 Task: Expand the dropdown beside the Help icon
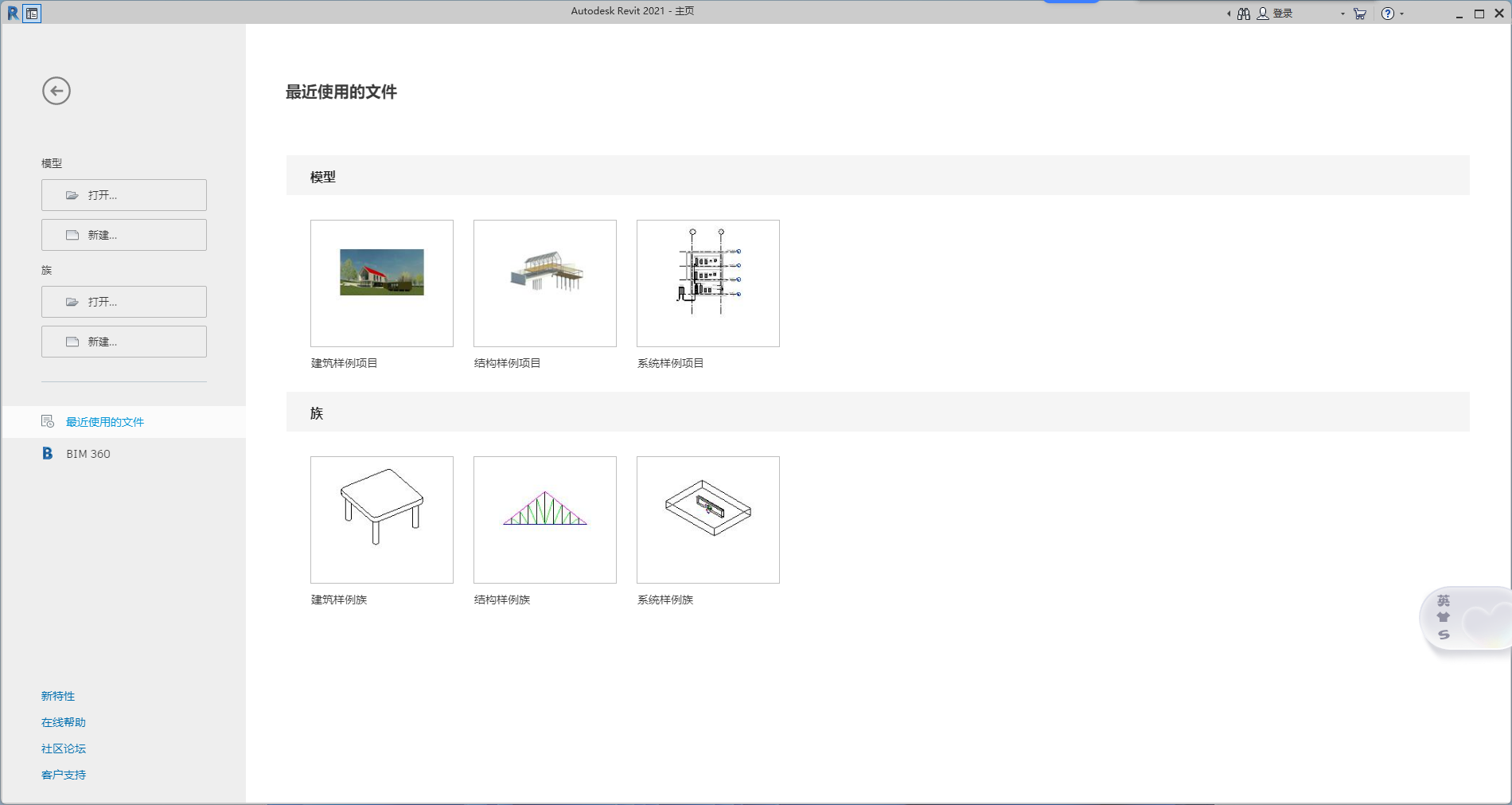[1402, 14]
